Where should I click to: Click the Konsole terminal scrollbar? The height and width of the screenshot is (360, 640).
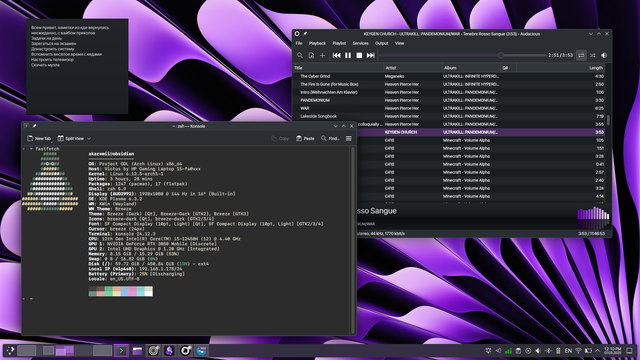[353, 240]
